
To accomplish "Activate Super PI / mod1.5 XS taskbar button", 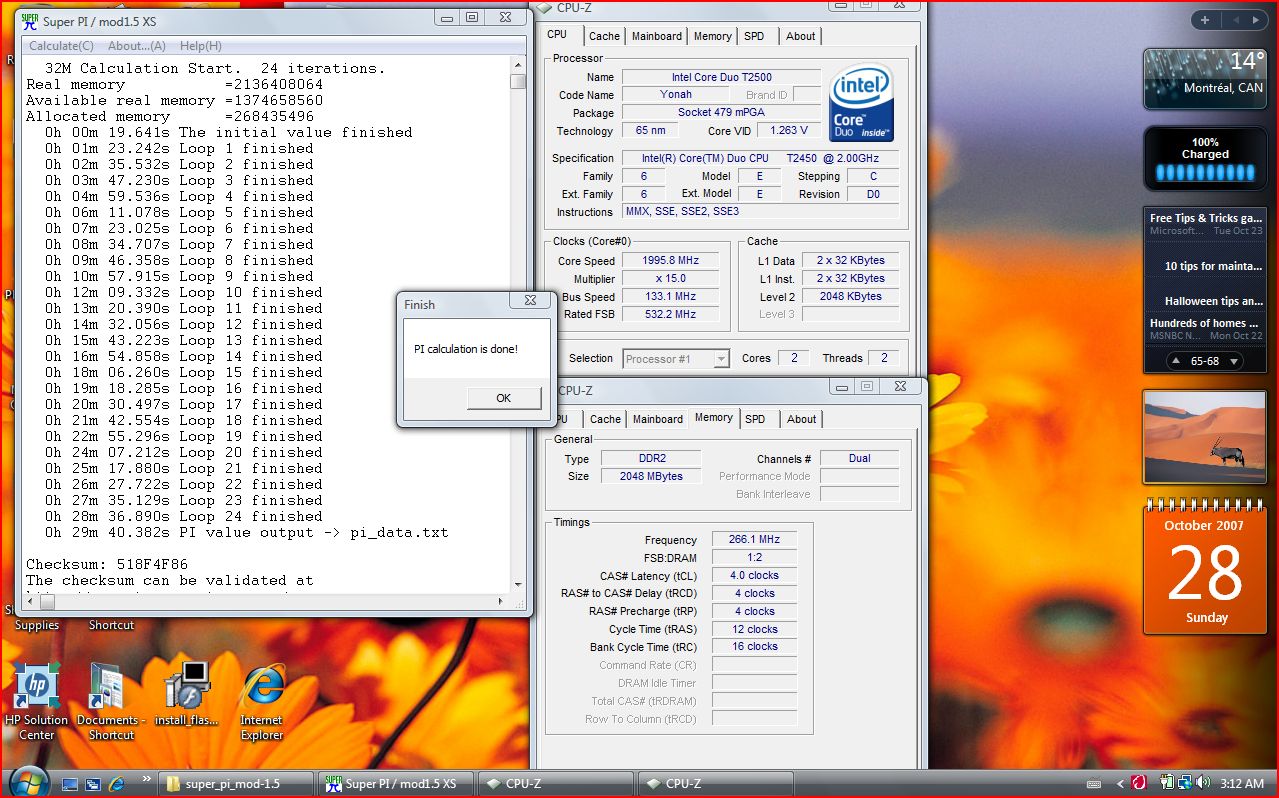I will tap(396, 784).
